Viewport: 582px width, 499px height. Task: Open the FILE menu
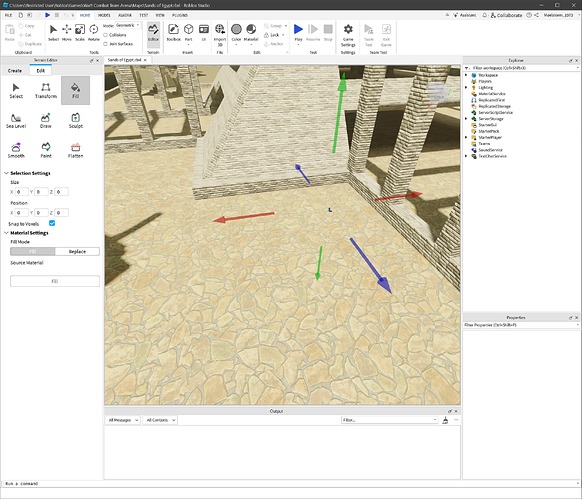(9, 15)
